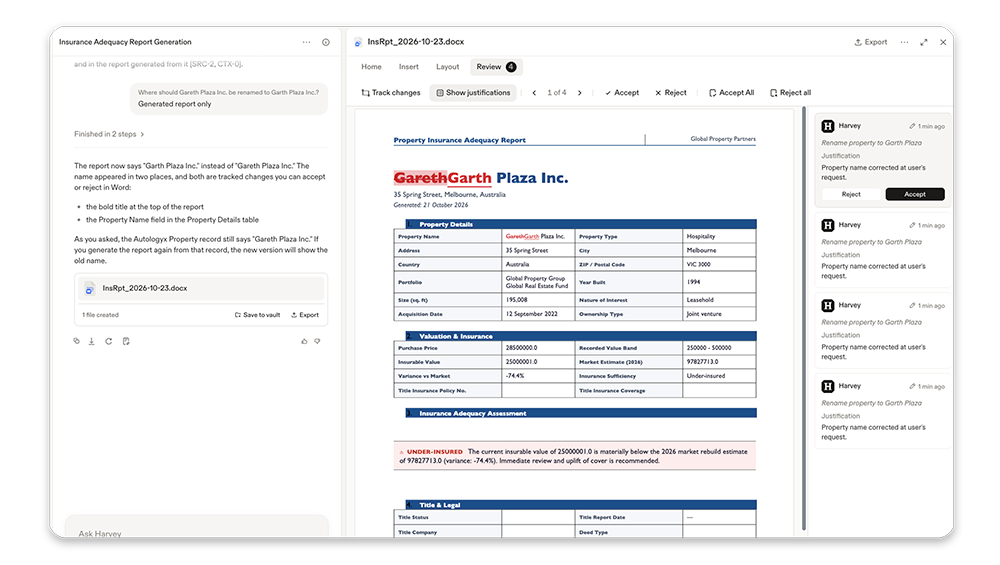
Task: Click the 'Under-insured' Insurance Sufficiency cell
Action: (x=719, y=376)
